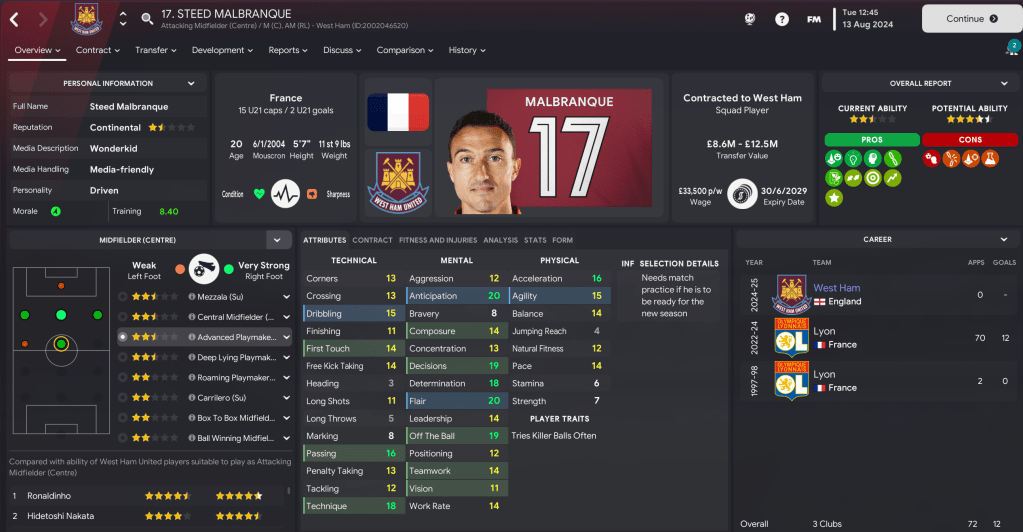Click the contract expiry circular icon

[742, 194]
